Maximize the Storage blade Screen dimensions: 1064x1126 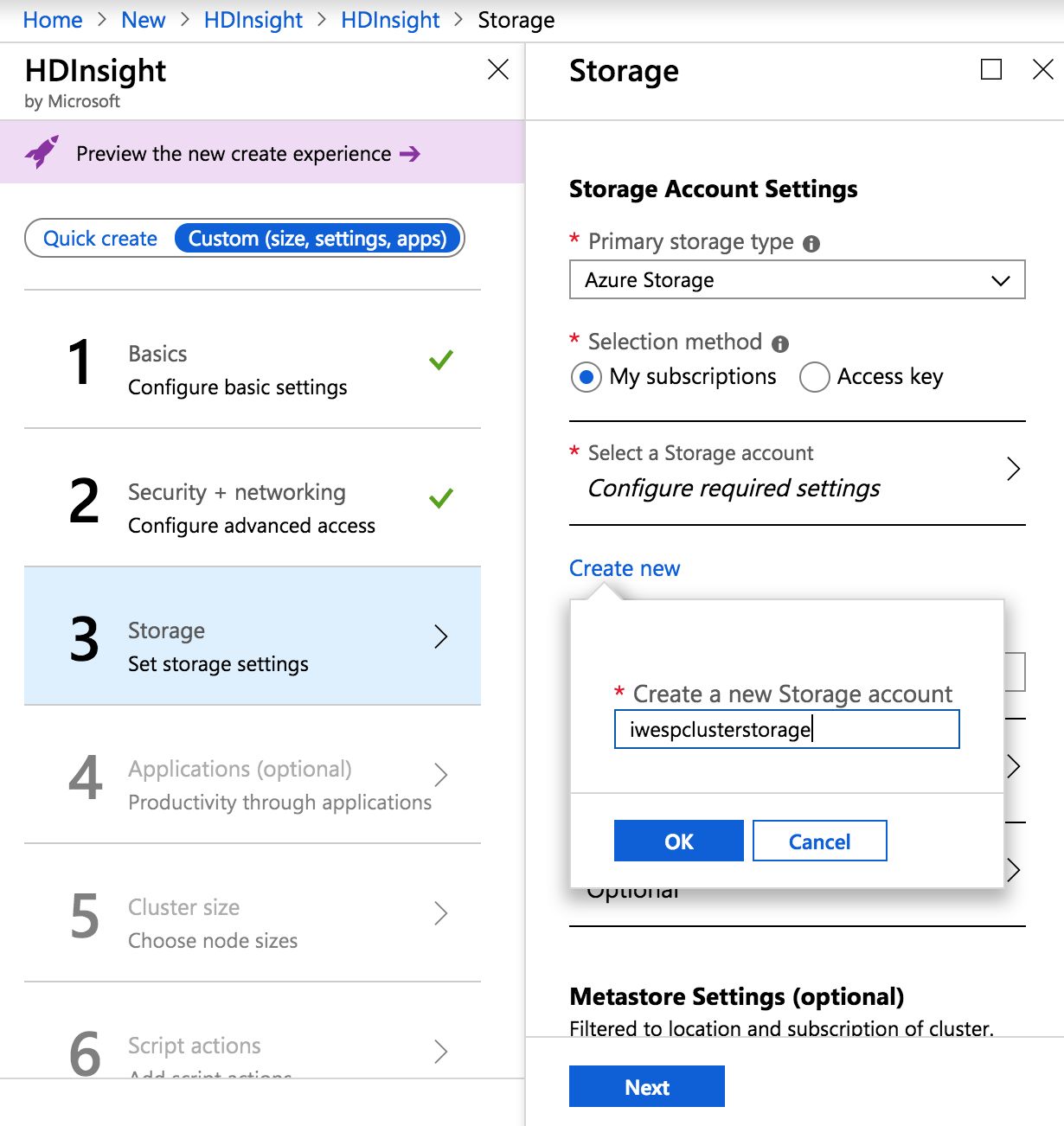(x=991, y=69)
